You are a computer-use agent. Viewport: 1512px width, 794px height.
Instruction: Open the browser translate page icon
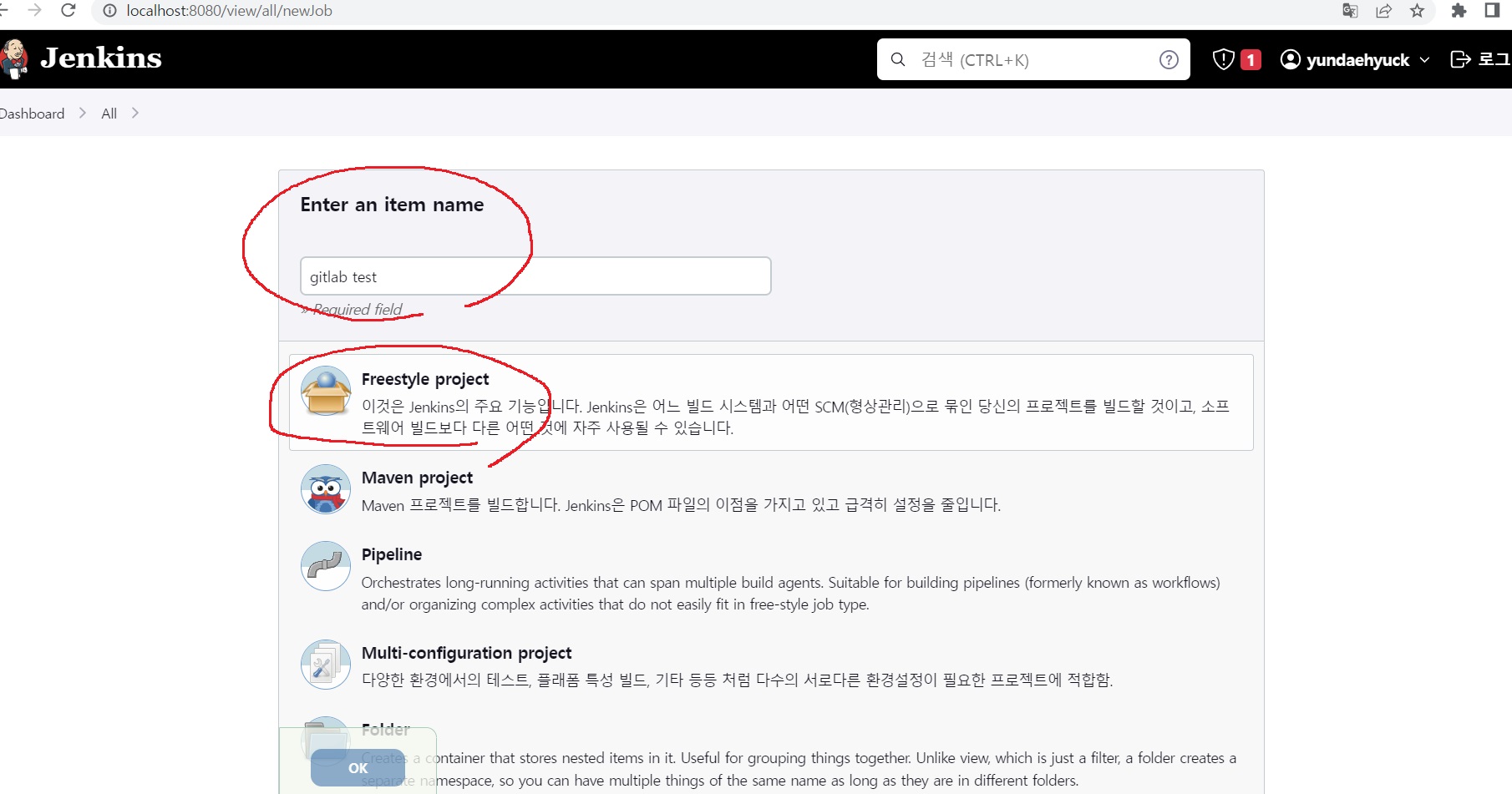(1350, 11)
